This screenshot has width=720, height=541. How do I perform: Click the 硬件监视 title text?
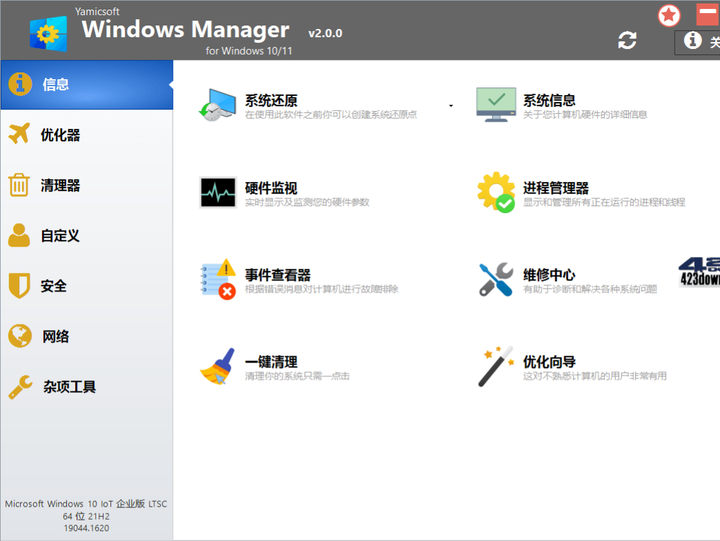(271, 188)
